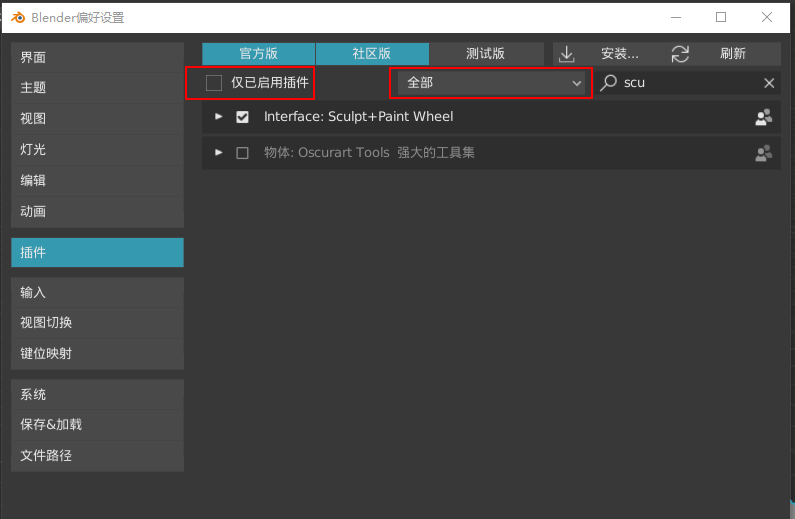This screenshot has width=795, height=519.
Task: Clear the 'scu' search text
Action: [x=769, y=83]
